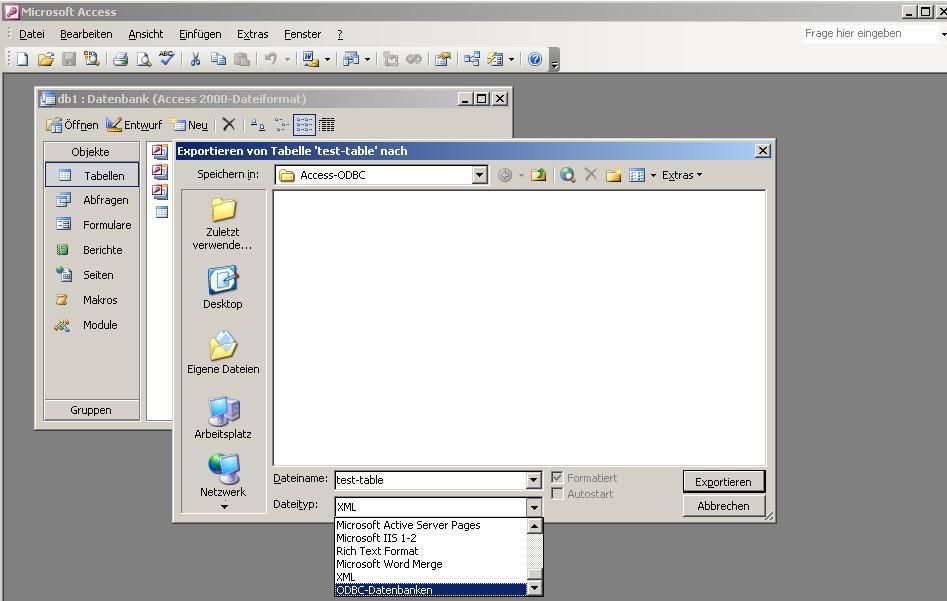Screen dimensions: 947x601
Task: Expand Office Links dropdown arrow
Action: (x=327, y=59)
